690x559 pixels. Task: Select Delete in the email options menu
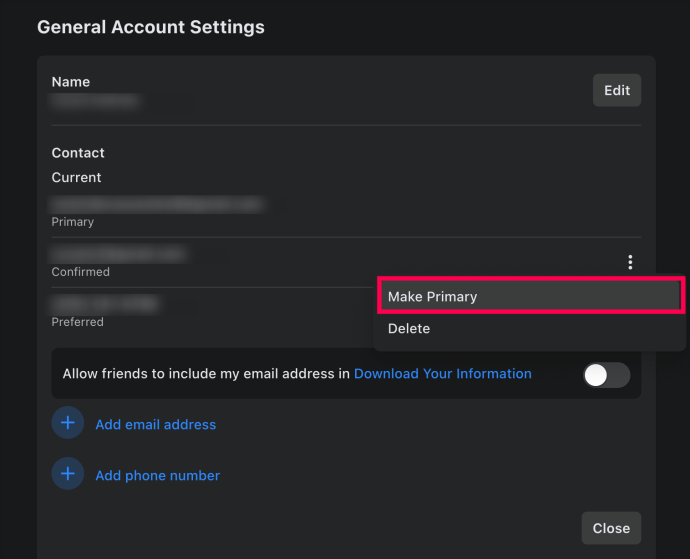click(409, 328)
